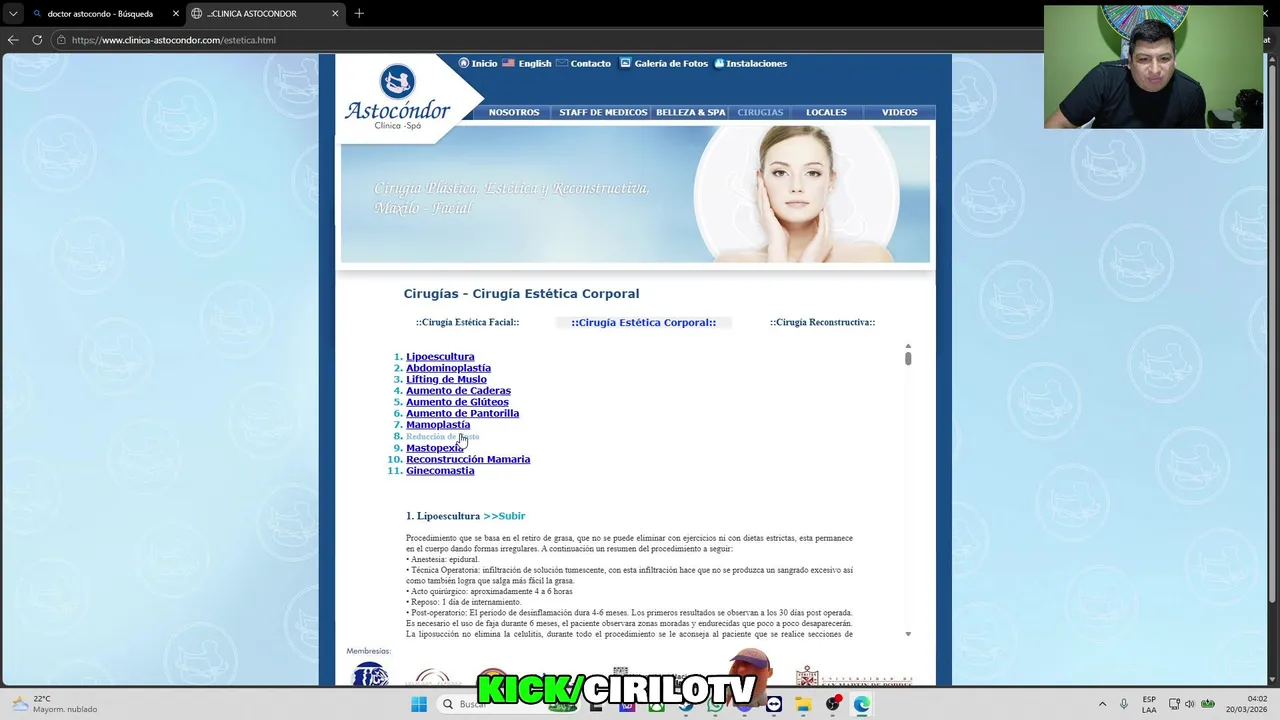Click the Galería de Fotos picture icon
Screen dimensions: 1280x720
tap(625, 63)
